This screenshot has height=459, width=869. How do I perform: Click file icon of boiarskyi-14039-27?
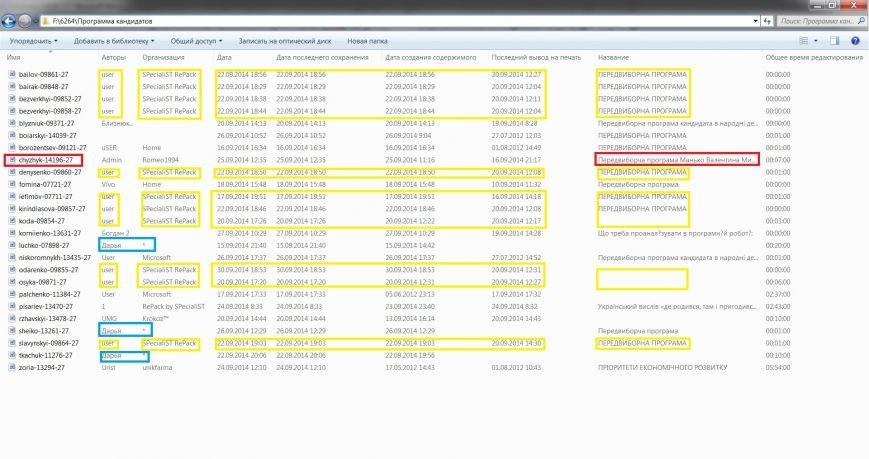click(x=12, y=135)
